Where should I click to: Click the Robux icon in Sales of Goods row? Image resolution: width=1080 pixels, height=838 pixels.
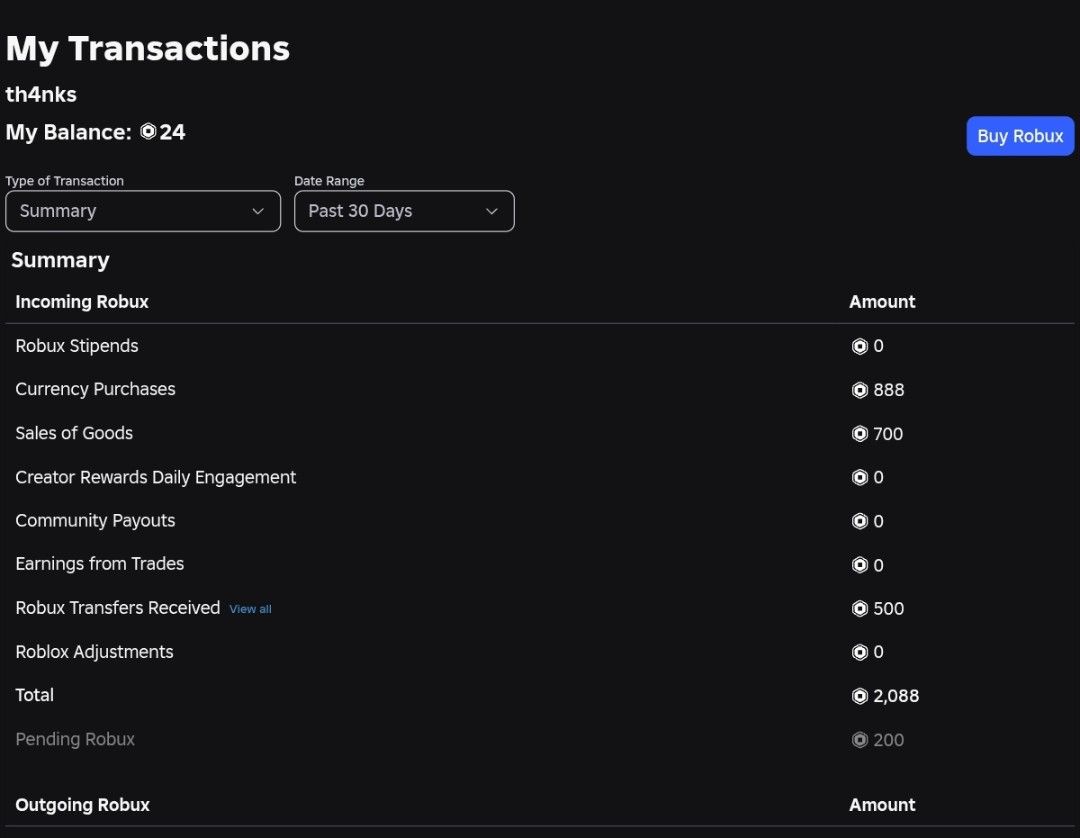[x=860, y=434]
